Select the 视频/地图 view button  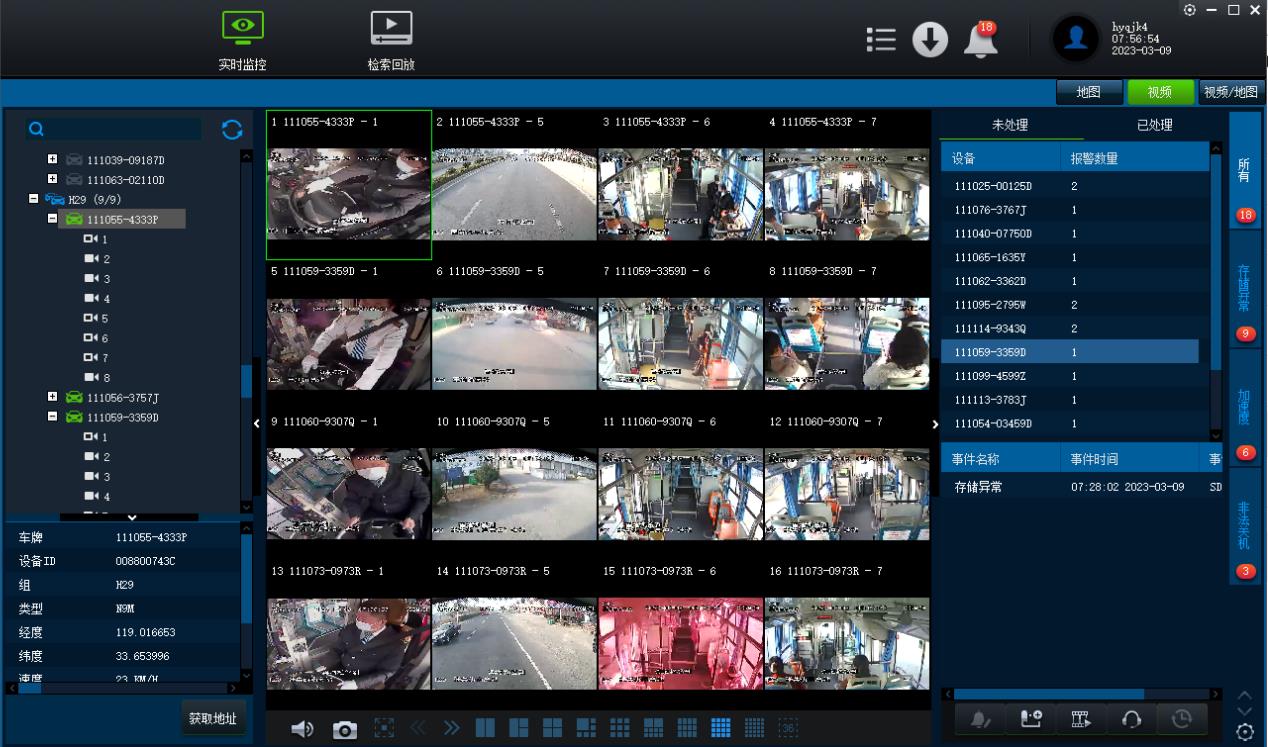pos(1231,92)
